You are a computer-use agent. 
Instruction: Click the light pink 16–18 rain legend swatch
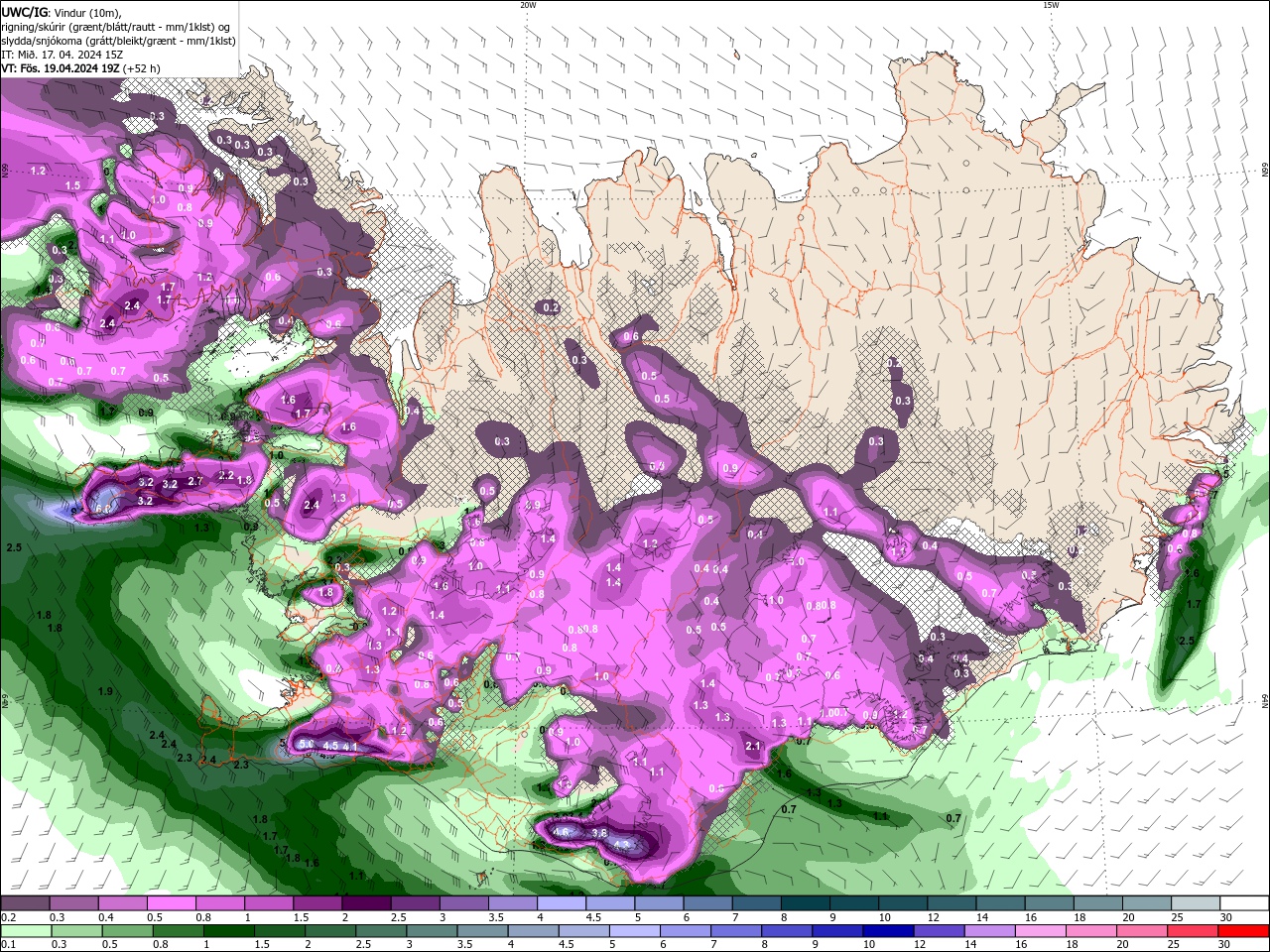1041,931
